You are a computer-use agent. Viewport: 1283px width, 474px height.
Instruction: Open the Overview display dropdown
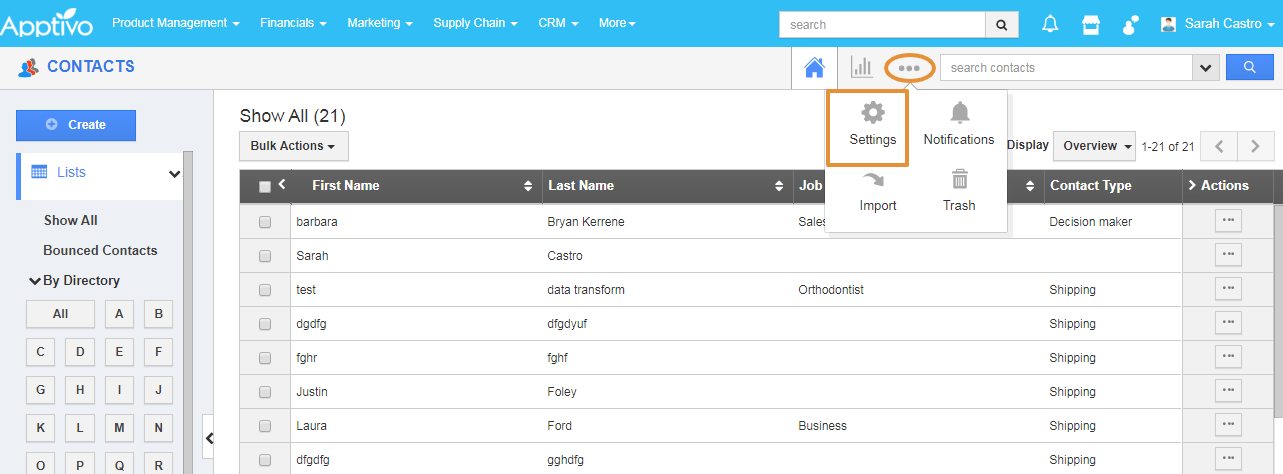(x=1097, y=146)
